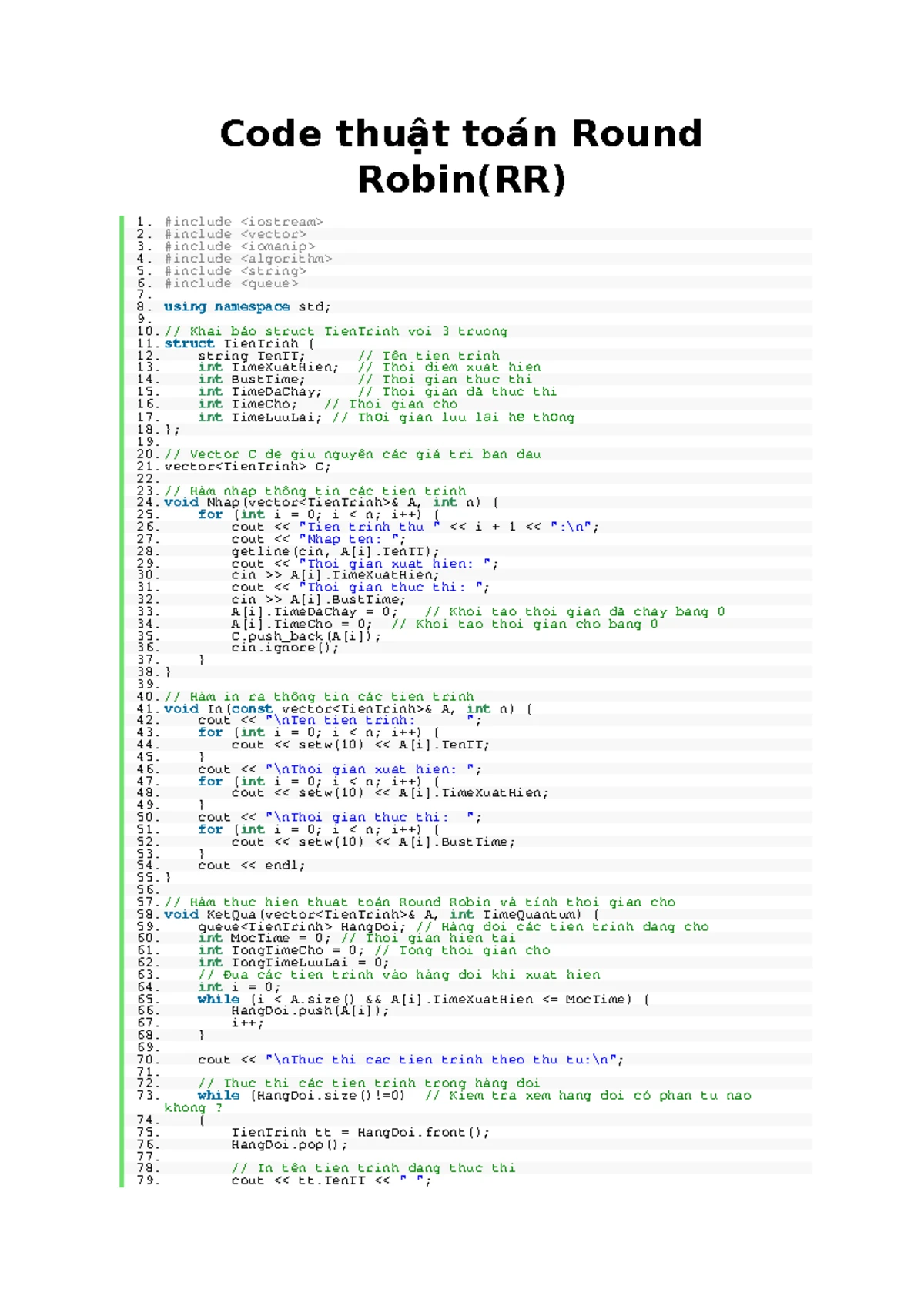Click the "while (HangDoi.size()!=0)" condition
The height and width of the screenshot is (1306, 924).
[302, 1095]
